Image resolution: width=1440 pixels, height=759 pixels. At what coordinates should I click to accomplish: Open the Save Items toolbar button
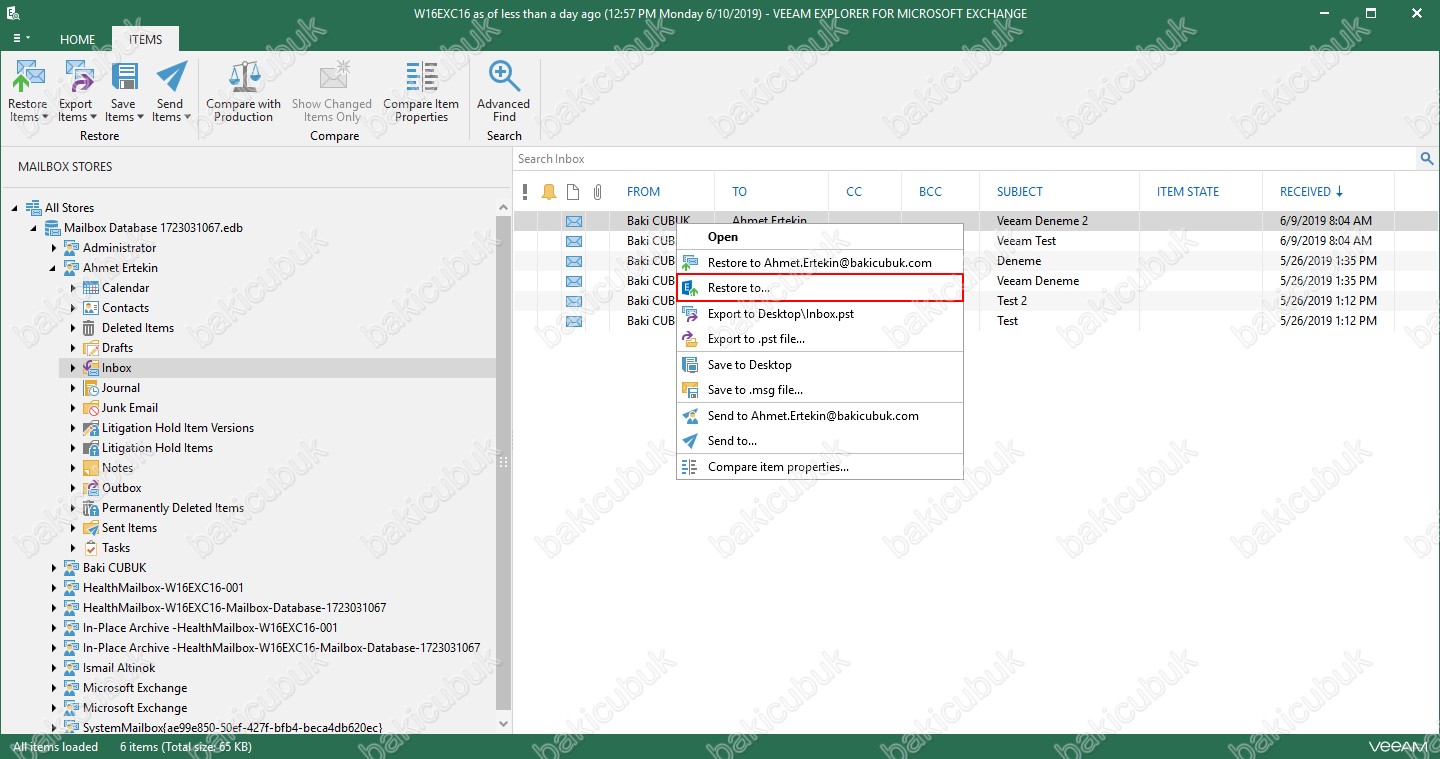pos(124,91)
